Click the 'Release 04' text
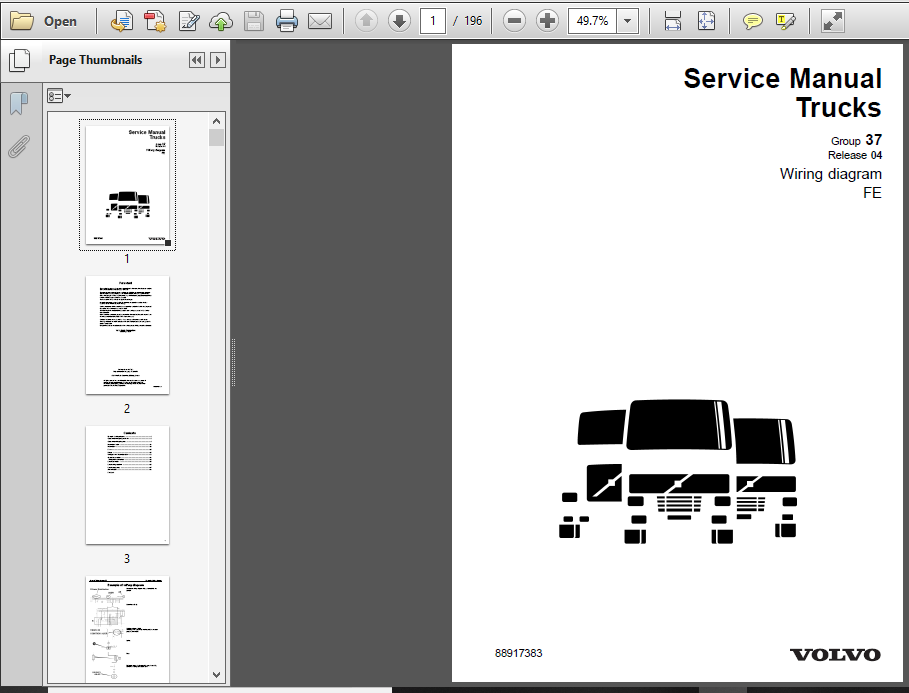The image size is (909, 693). coord(855,155)
